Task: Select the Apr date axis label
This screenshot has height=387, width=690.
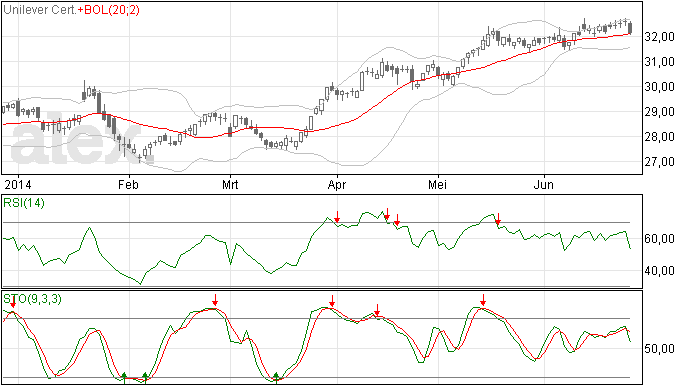Action: [x=337, y=184]
